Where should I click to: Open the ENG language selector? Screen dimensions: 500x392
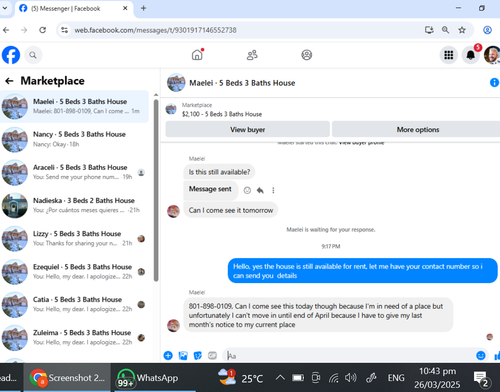396,378
